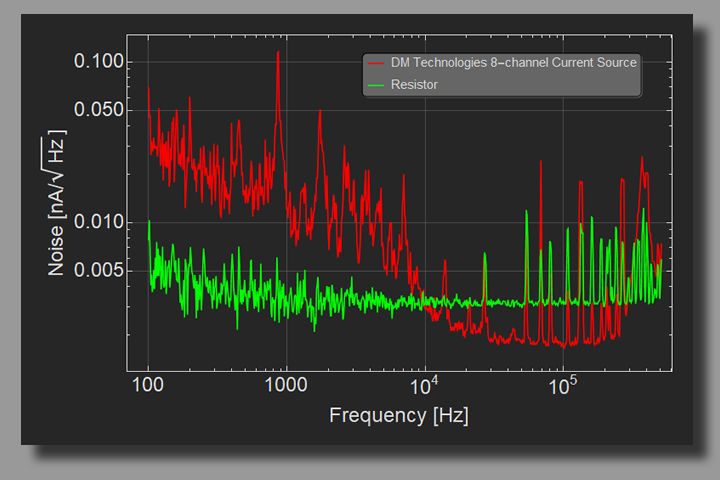Click the 100 x-axis tick label
720x480 pixels.
pyautogui.click(x=148, y=385)
